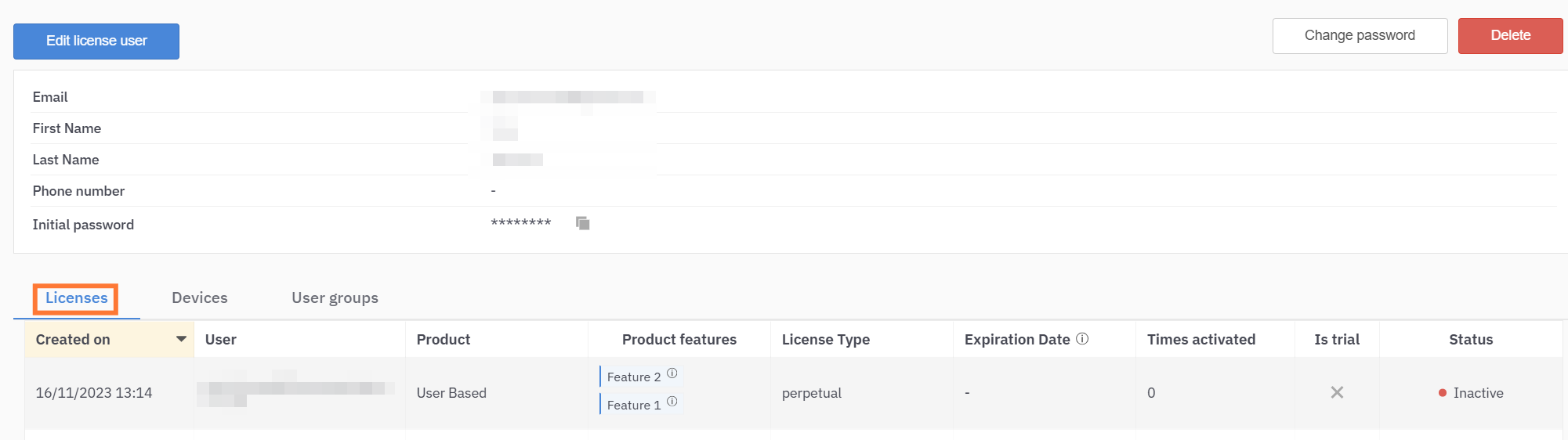This screenshot has width=1568, height=440.
Task: Sort by Product column header
Action: pyautogui.click(x=444, y=340)
